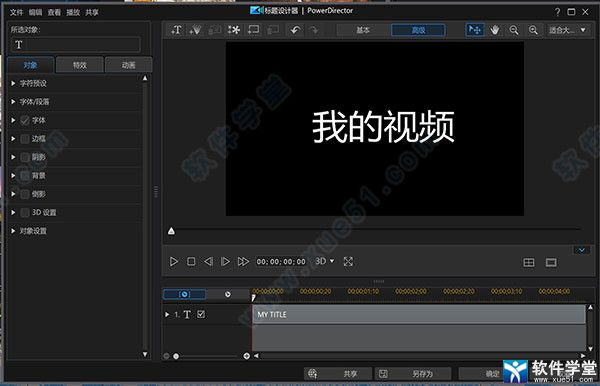Expand the 阴影 shadow section arrow
Image resolution: width=600 pixels, height=386 pixels.
(13, 157)
